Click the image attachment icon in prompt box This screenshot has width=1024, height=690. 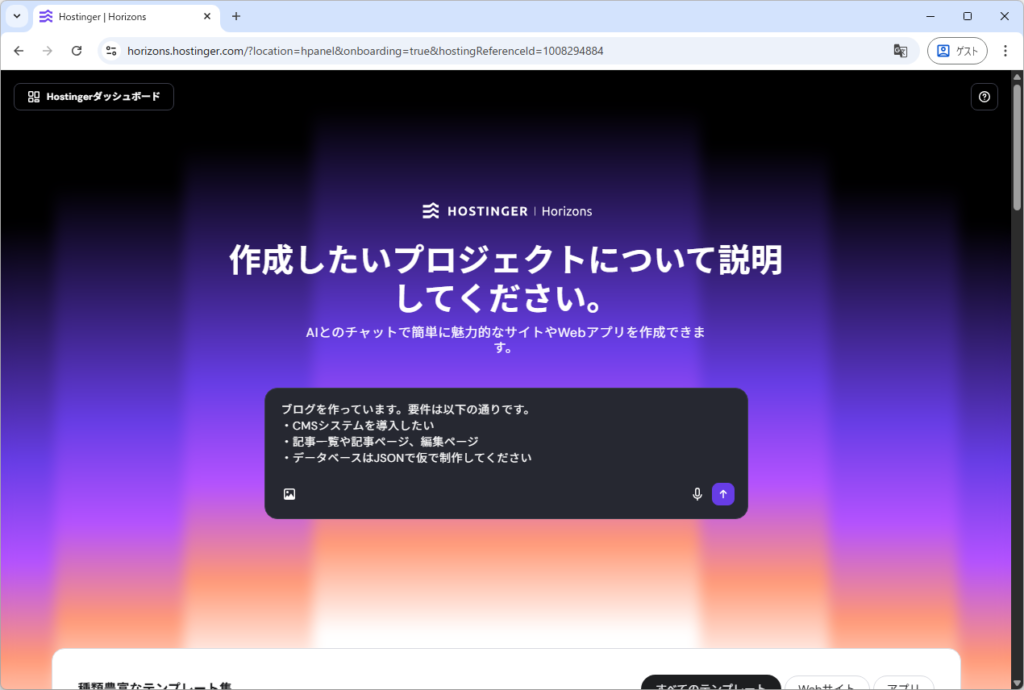[289, 494]
